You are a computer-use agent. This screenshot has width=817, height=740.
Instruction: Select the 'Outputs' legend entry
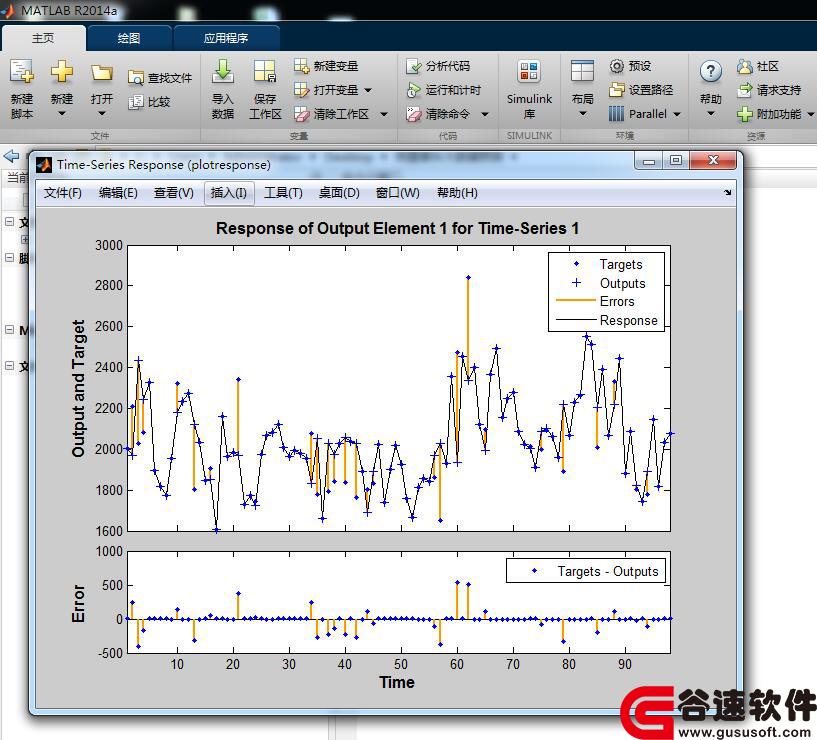coord(623,283)
